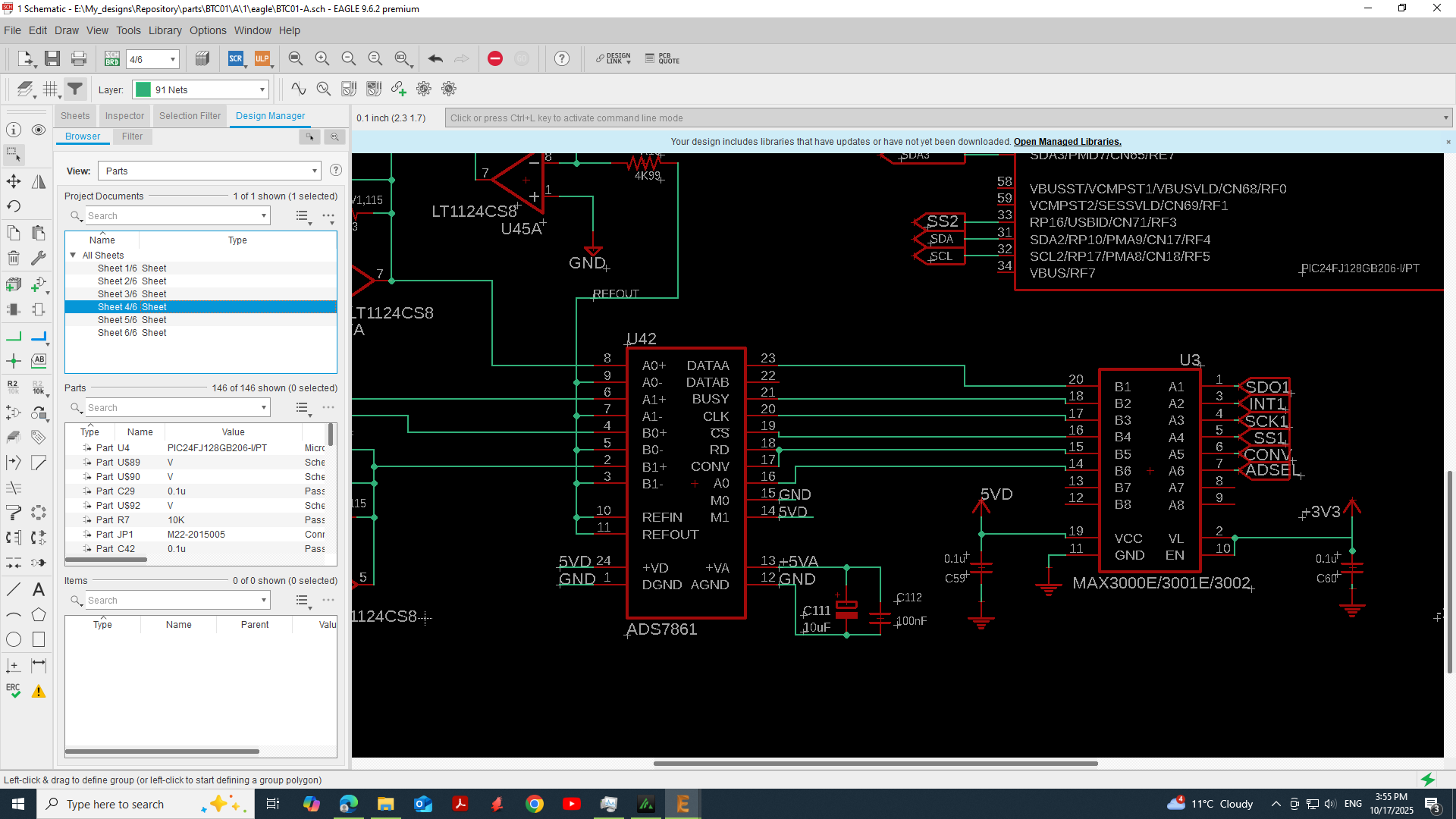Run a ULP via orange icon
The image size is (1456, 819).
[262, 58]
